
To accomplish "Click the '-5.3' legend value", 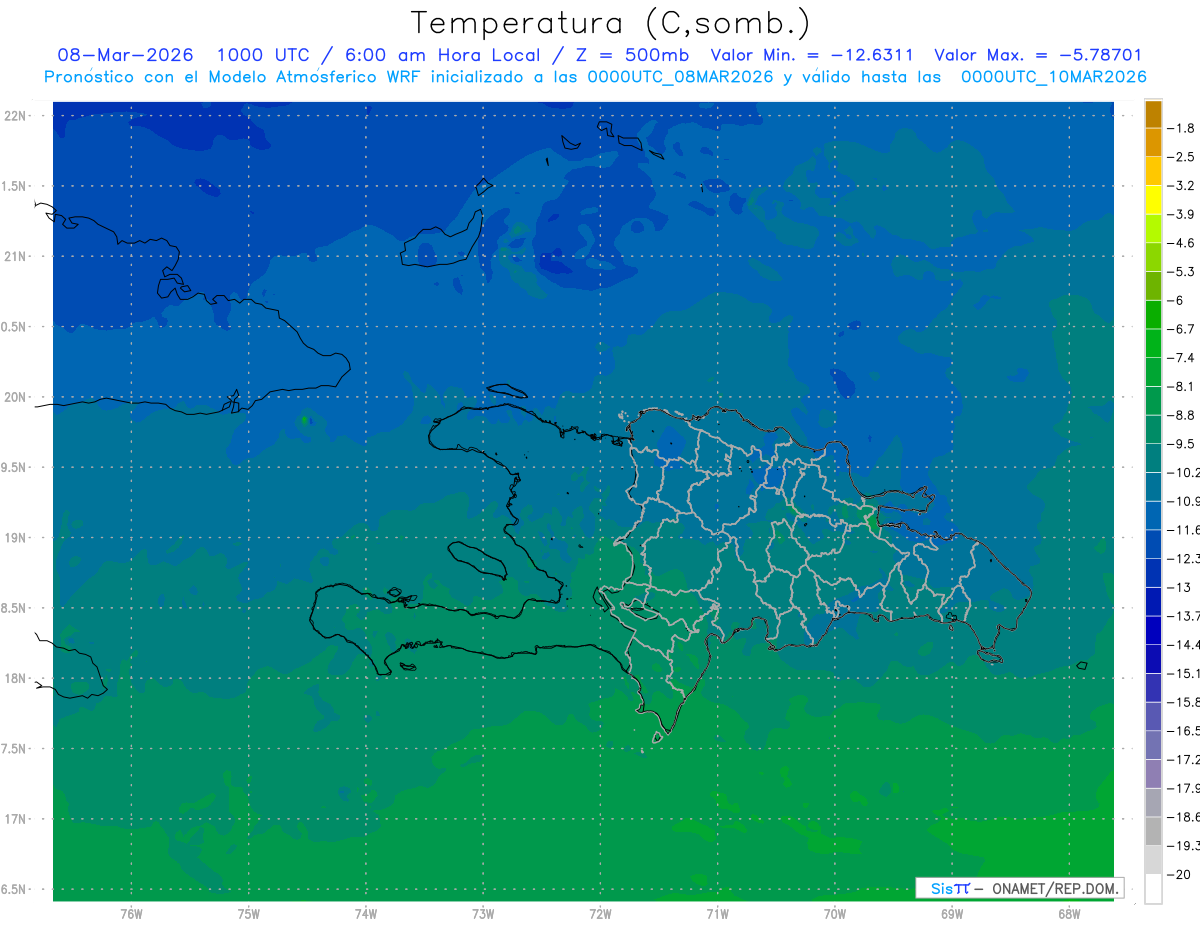I will [x=1181, y=271].
